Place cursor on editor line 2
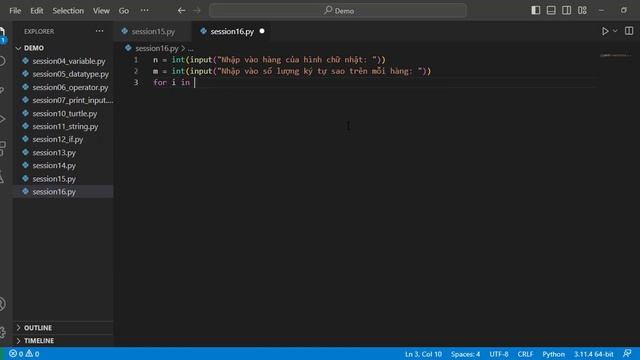Viewport: 640px width, 360px height. (292, 71)
